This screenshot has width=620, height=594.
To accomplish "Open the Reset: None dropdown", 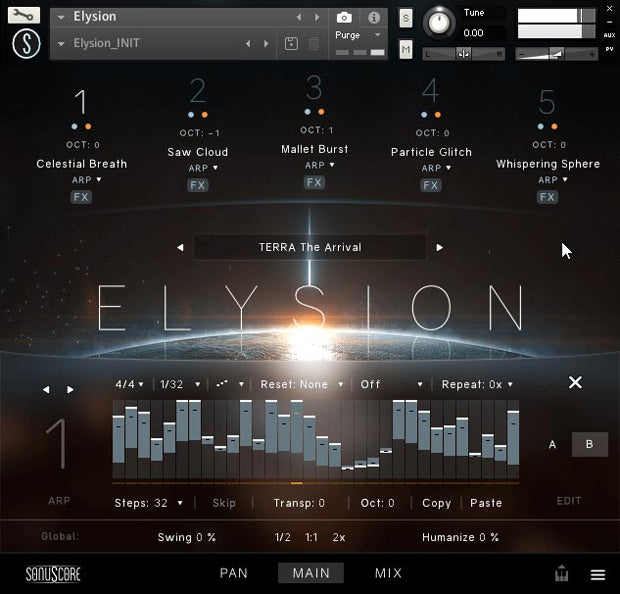I will [301, 384].
